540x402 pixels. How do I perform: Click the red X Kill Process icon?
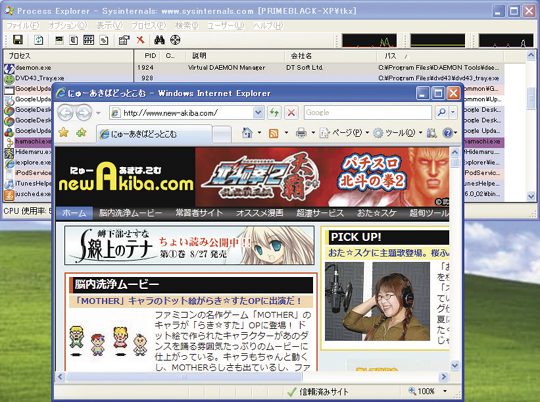coord(140,40)
